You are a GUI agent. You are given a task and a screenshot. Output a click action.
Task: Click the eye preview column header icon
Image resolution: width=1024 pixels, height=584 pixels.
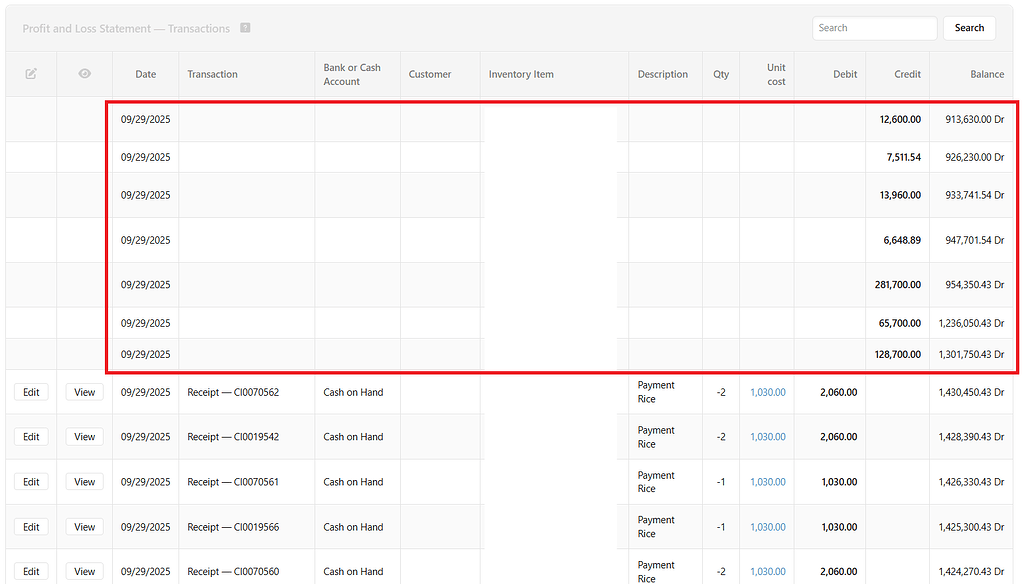click(x=84, y=74)
